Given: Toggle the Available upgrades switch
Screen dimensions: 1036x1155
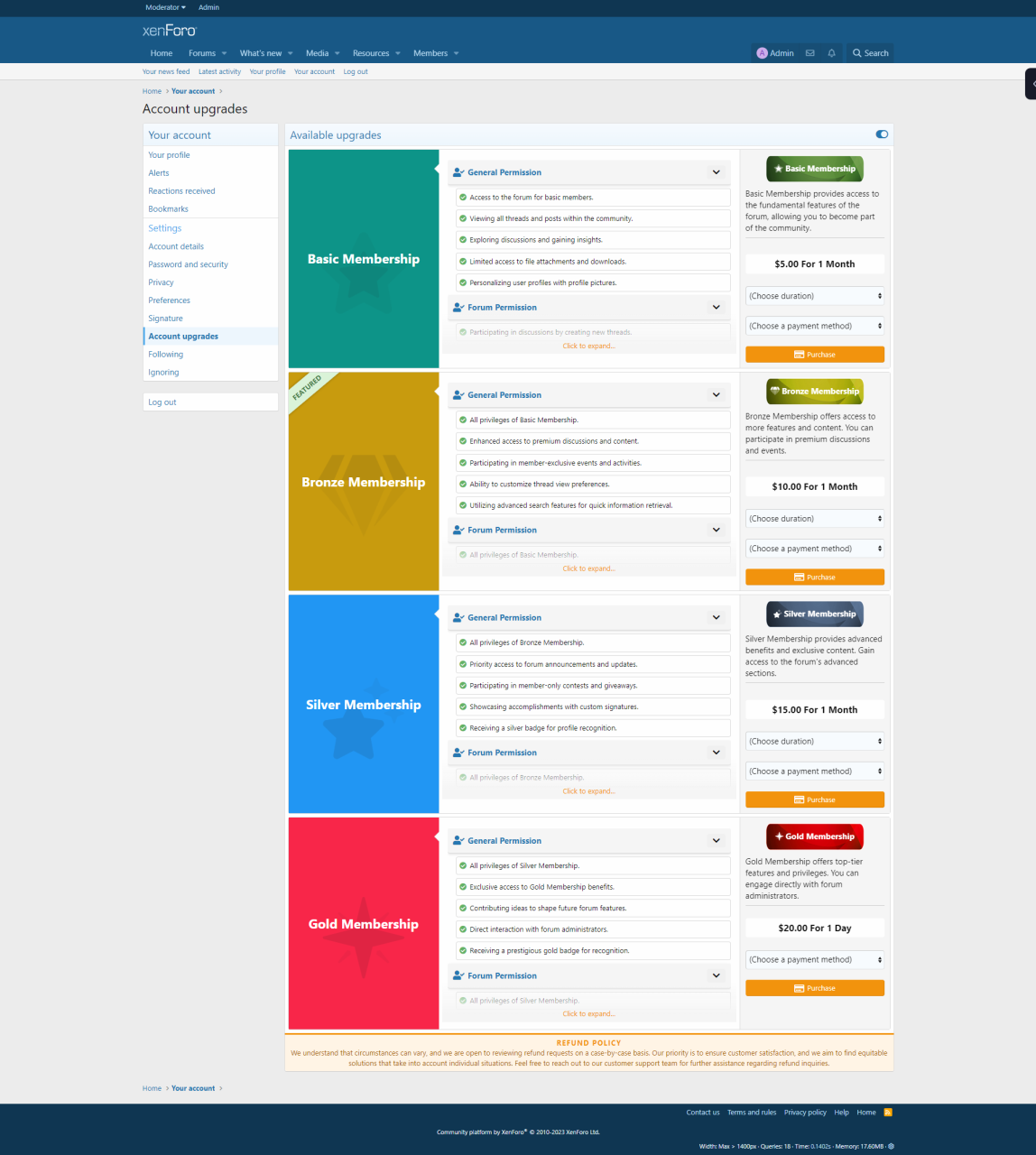Looking at the screenshot, I should (x=882, y=134).
